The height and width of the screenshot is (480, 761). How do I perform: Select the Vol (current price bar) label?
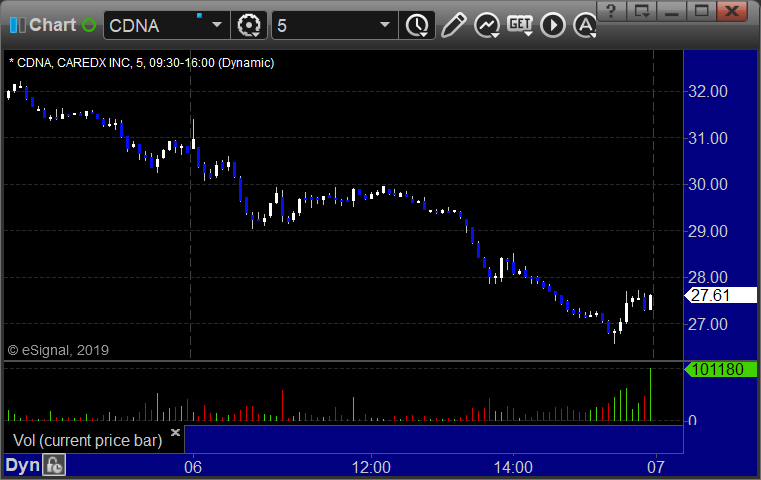(x=87, y=440)
